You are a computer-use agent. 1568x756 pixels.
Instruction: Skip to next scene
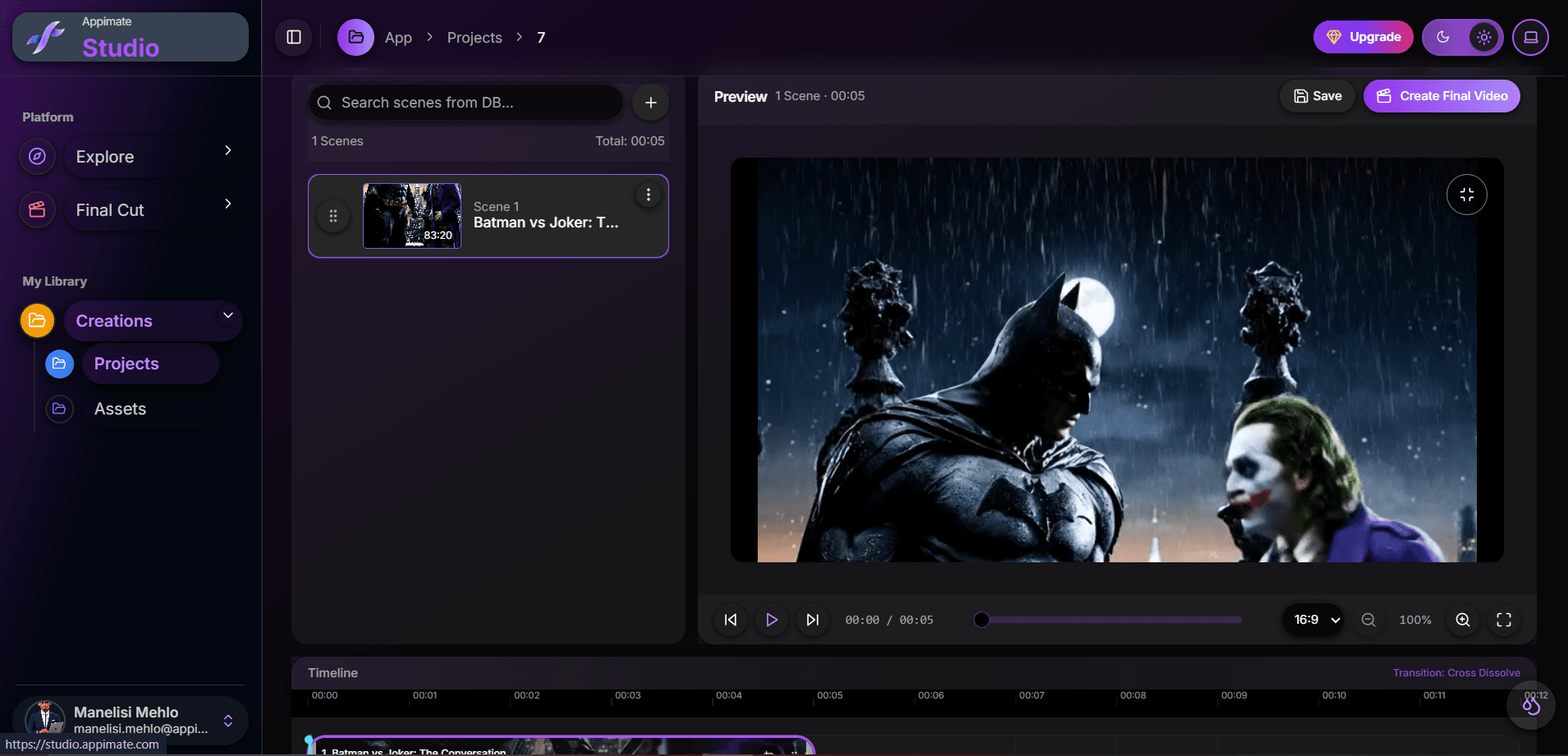pos(813,620)
